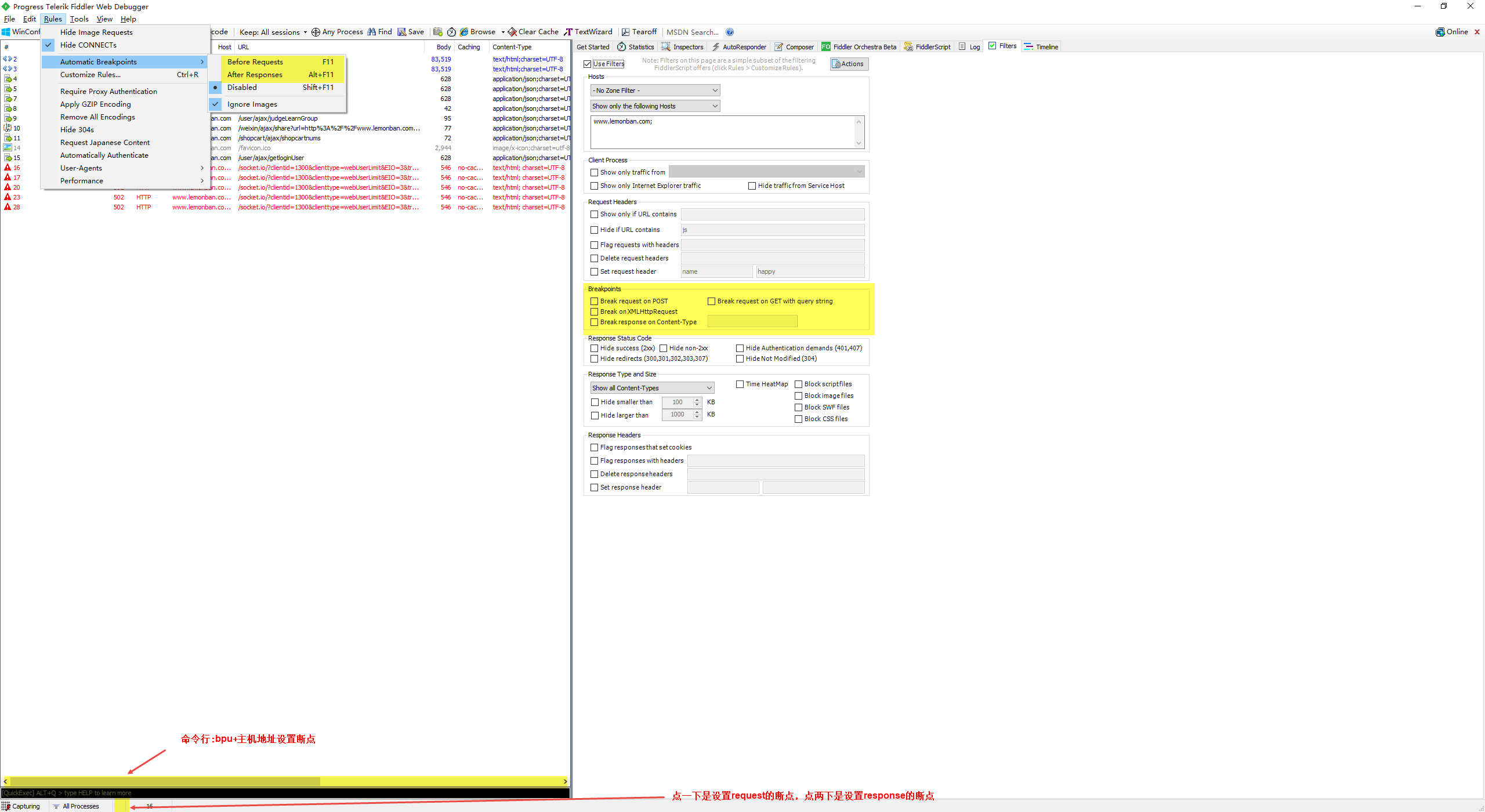The height and width of the screenshot is (812, 1485).
Task: Toggle the Use Filters checkbox
Action: pos(594,63)
